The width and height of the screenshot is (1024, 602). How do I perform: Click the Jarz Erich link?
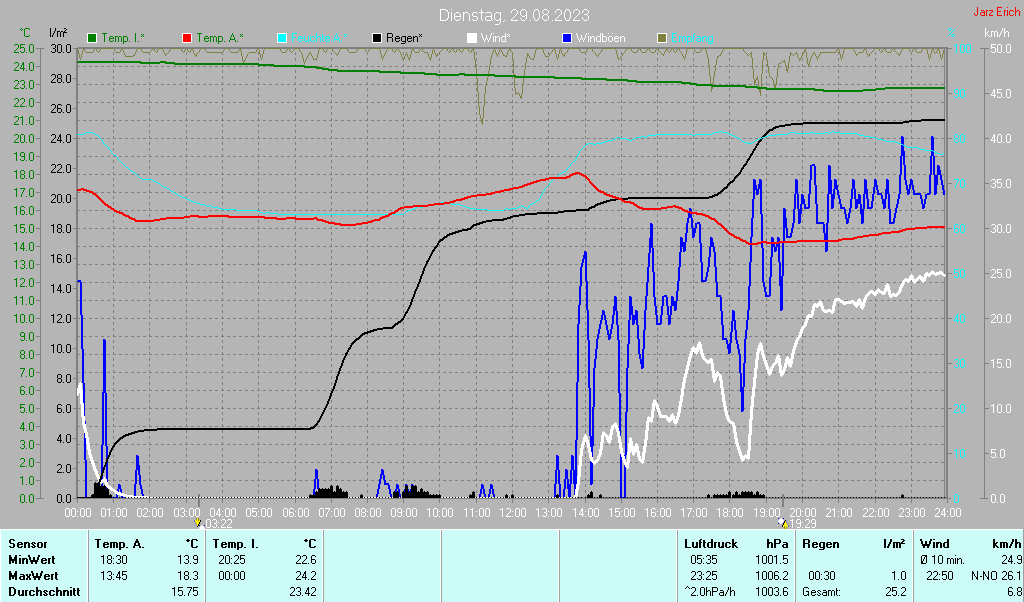coord(997,12)
